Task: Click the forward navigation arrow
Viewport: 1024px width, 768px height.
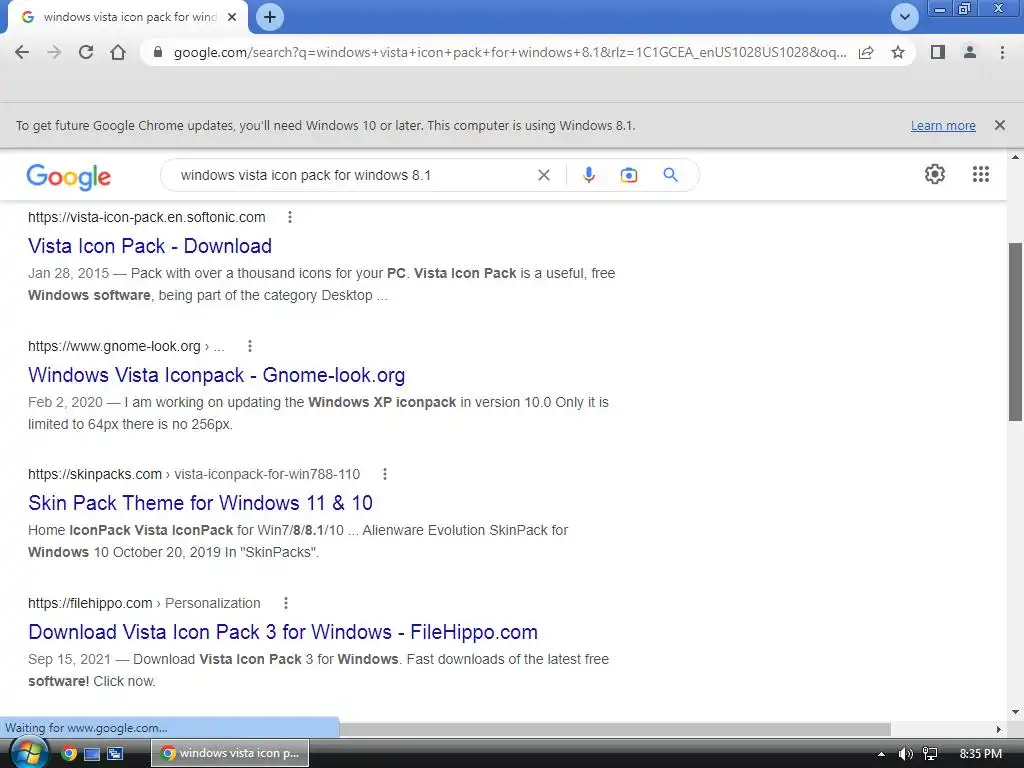Action: [54, 52]
